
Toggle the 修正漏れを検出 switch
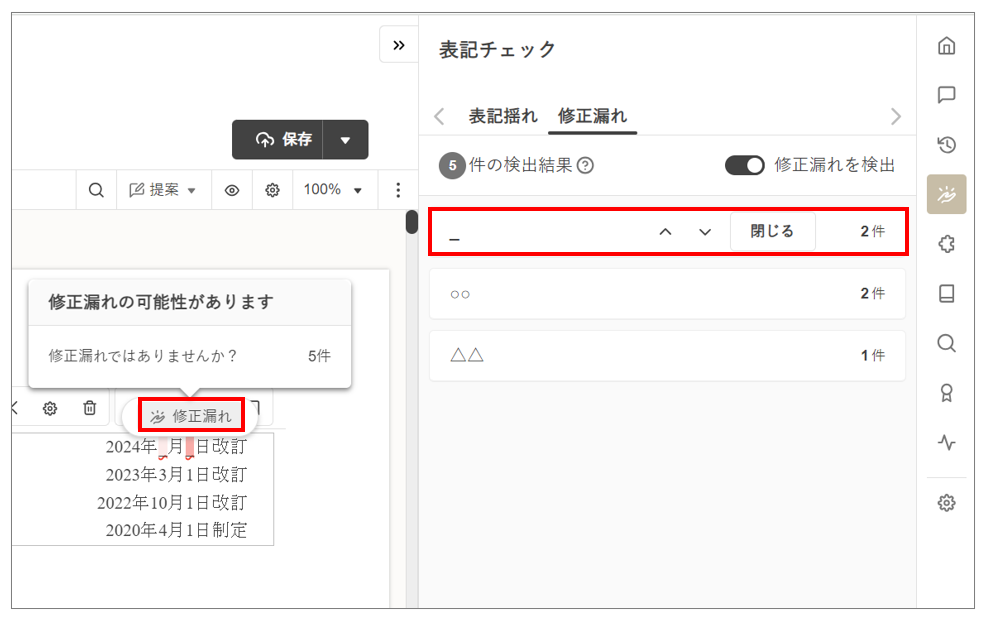(744, 165)
